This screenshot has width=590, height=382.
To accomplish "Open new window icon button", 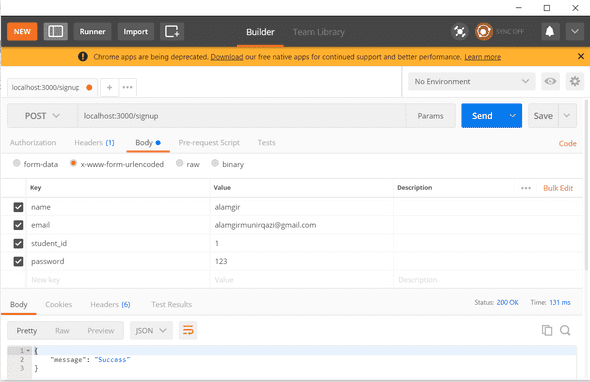I will click(x=172, y=31).
